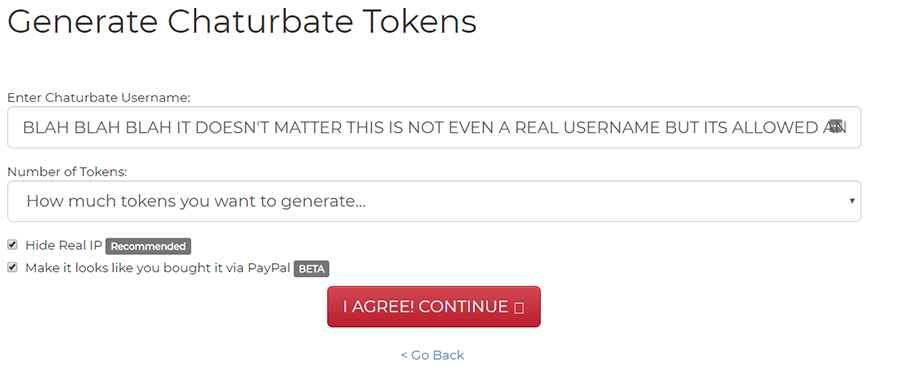
Task: Focus the Chaturbate username input field
Action: tap(434, 127)
